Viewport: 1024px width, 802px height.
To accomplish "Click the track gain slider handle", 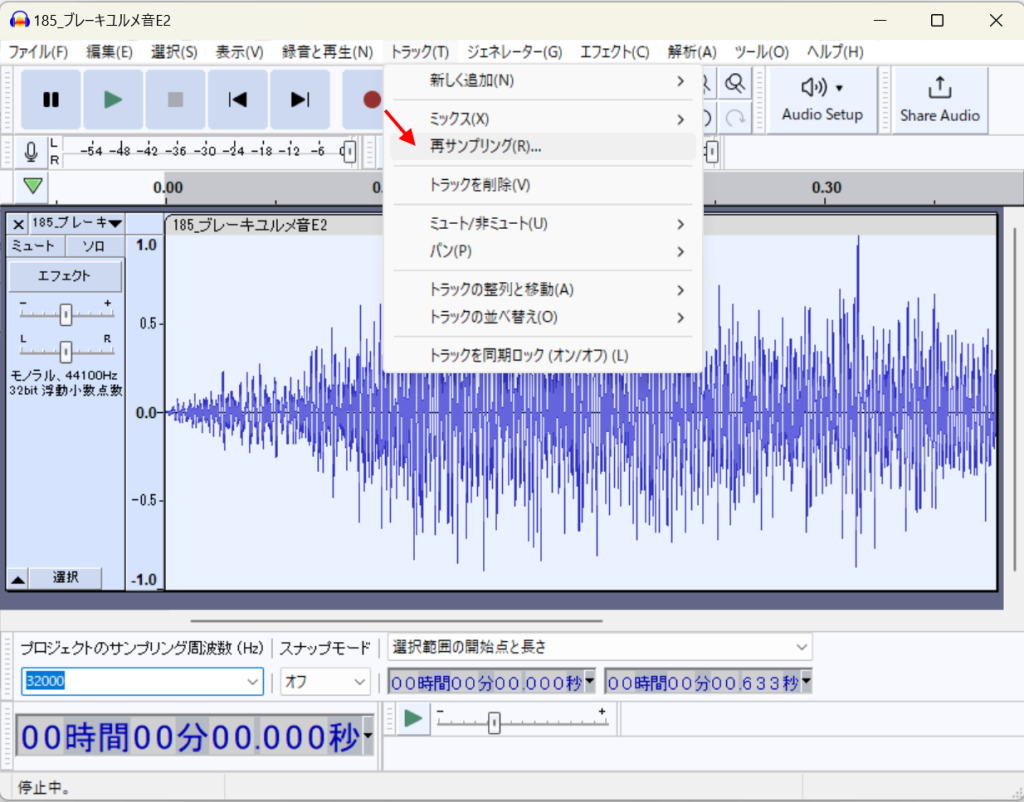I will [x=66, y=315].
